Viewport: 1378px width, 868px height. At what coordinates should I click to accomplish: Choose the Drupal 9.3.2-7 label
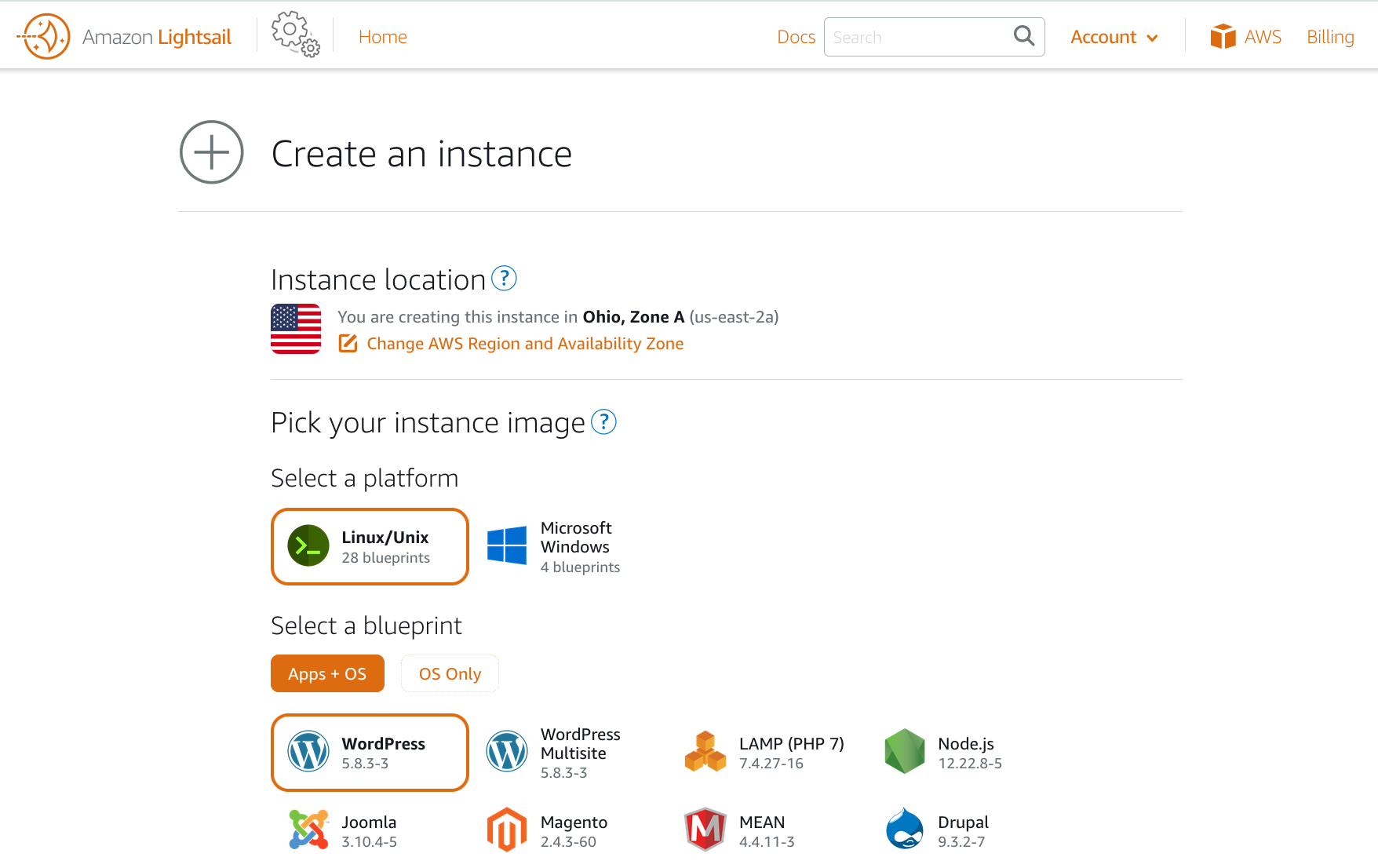pos(963,831)
